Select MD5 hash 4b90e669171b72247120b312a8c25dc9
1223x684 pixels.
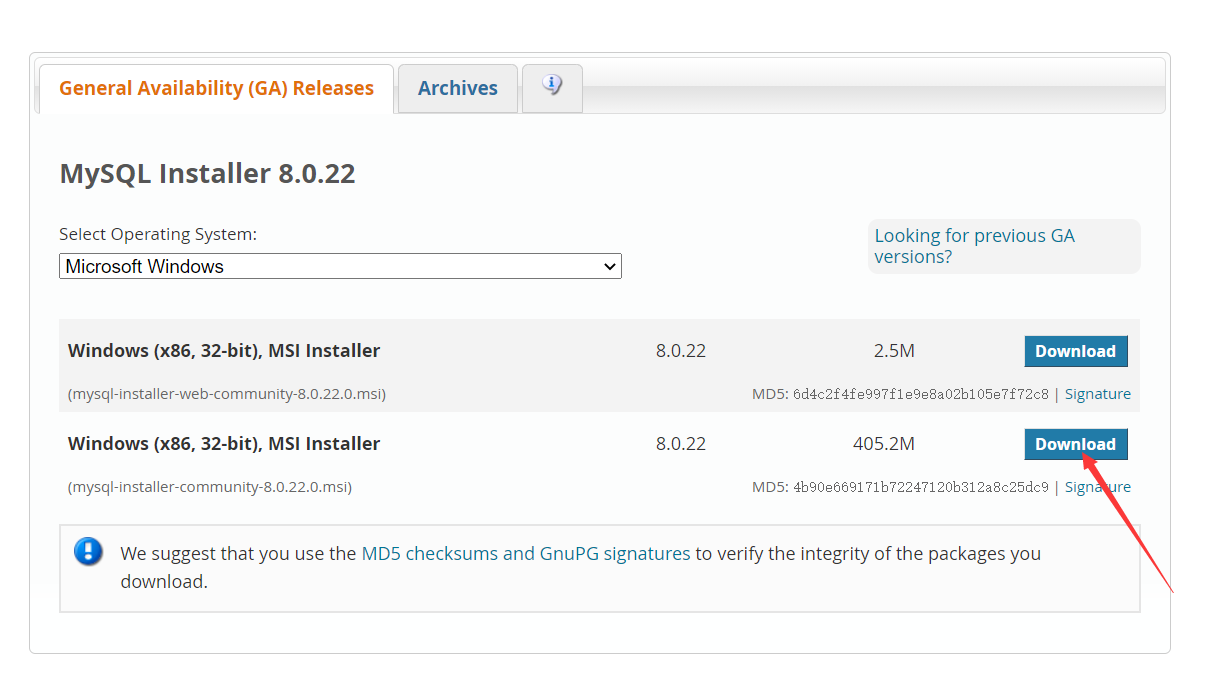[921, 487]
